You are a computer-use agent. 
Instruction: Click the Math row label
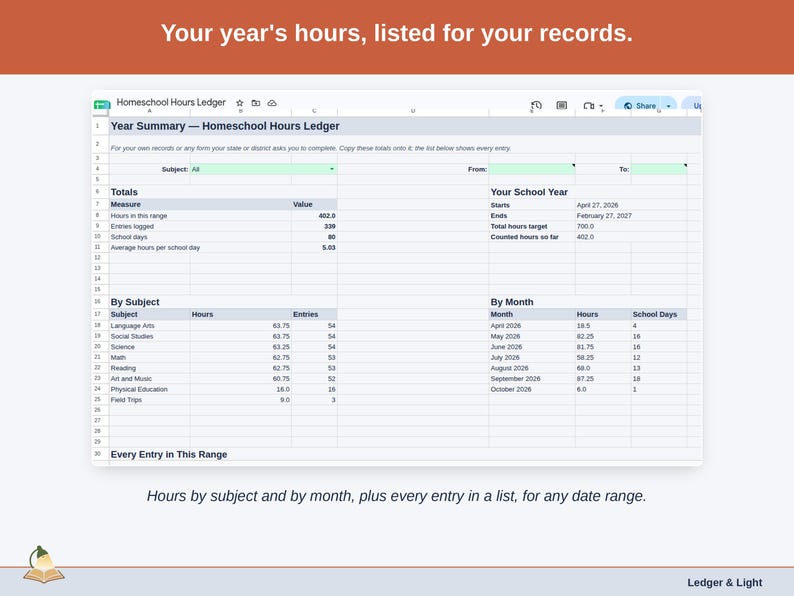point(118,357)
